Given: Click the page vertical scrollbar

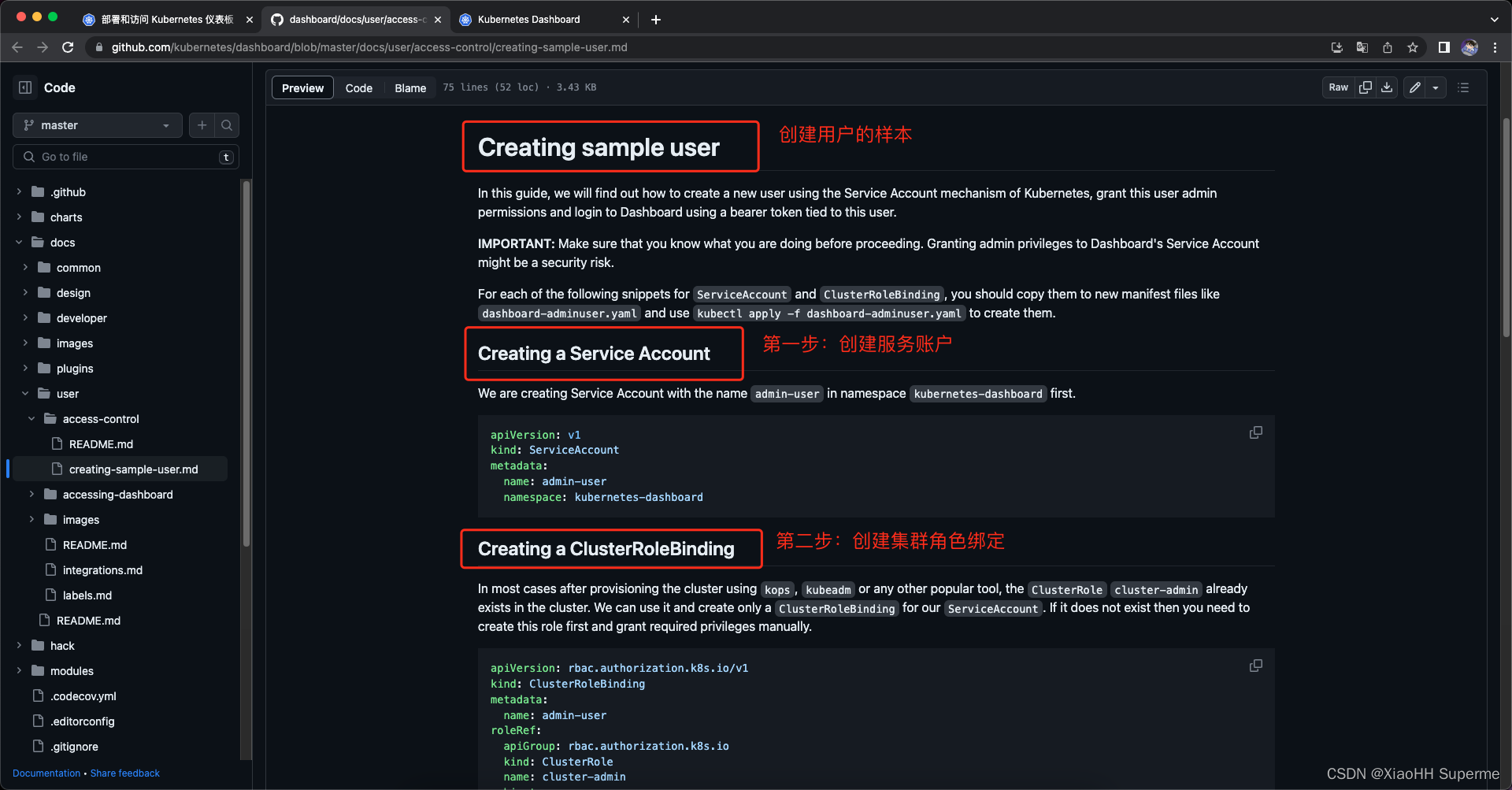Looking at the screenshot, I should coord(1506,228).
